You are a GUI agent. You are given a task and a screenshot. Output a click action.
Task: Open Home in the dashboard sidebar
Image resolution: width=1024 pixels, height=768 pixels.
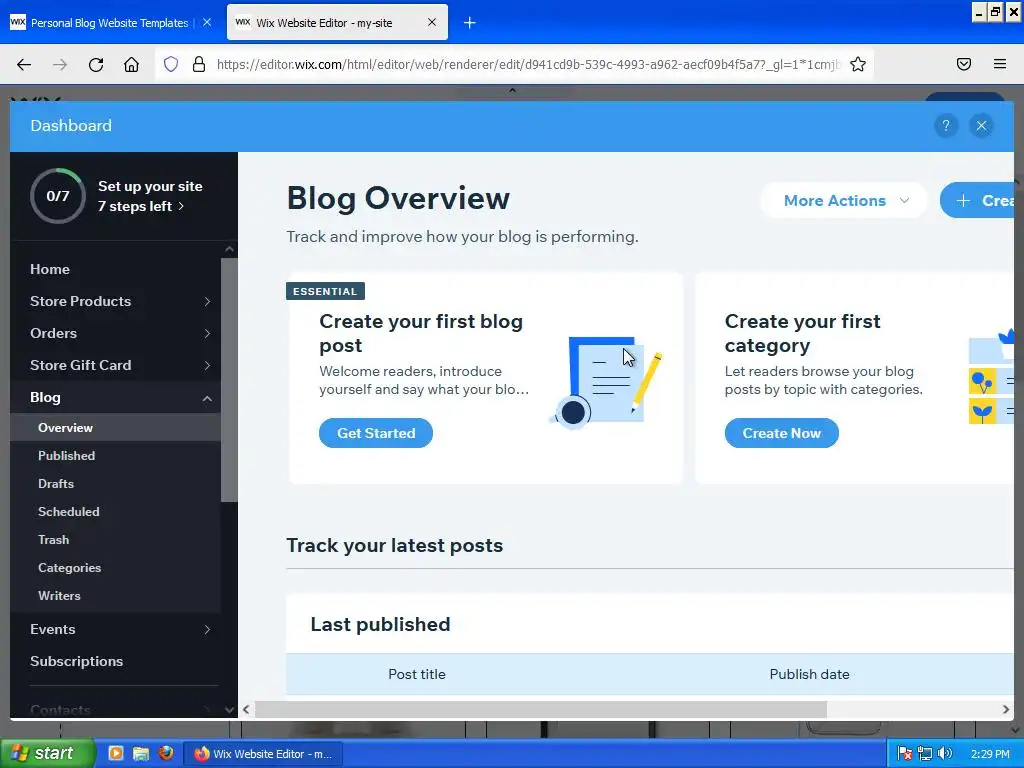[50, 269]
